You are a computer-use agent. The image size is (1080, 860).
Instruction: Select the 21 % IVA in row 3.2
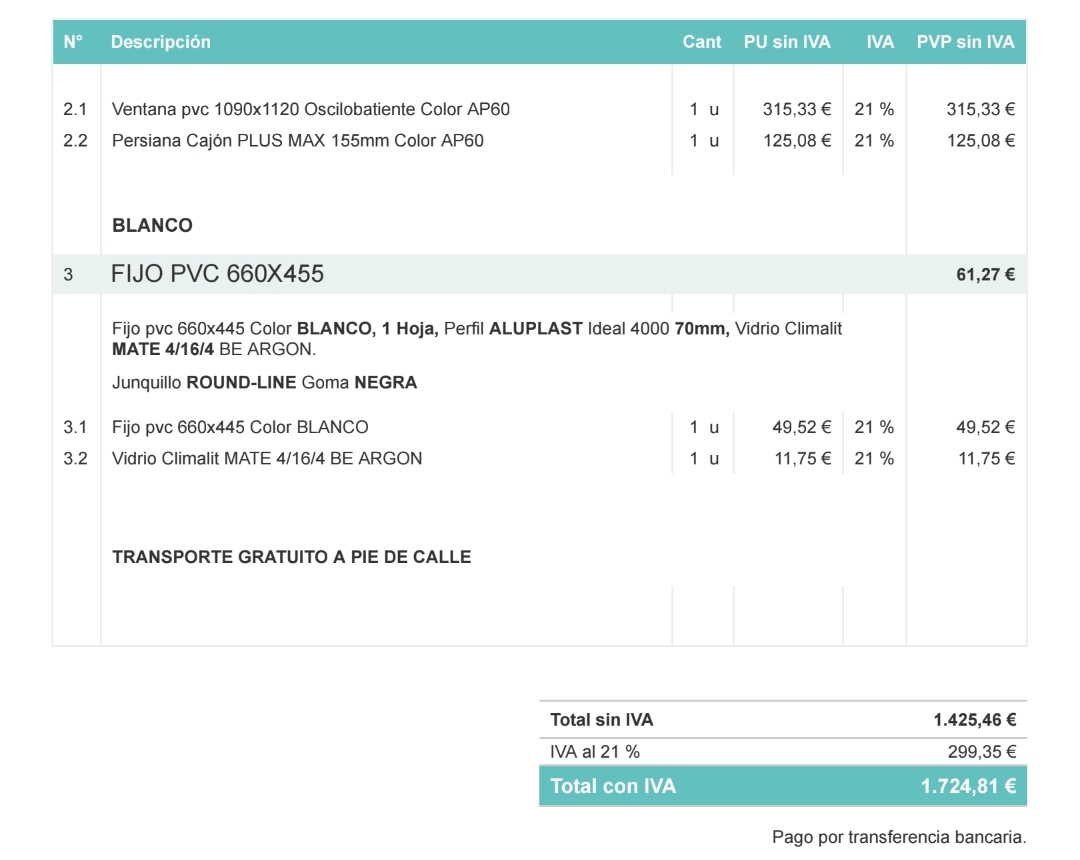click(x=874, y=459)
